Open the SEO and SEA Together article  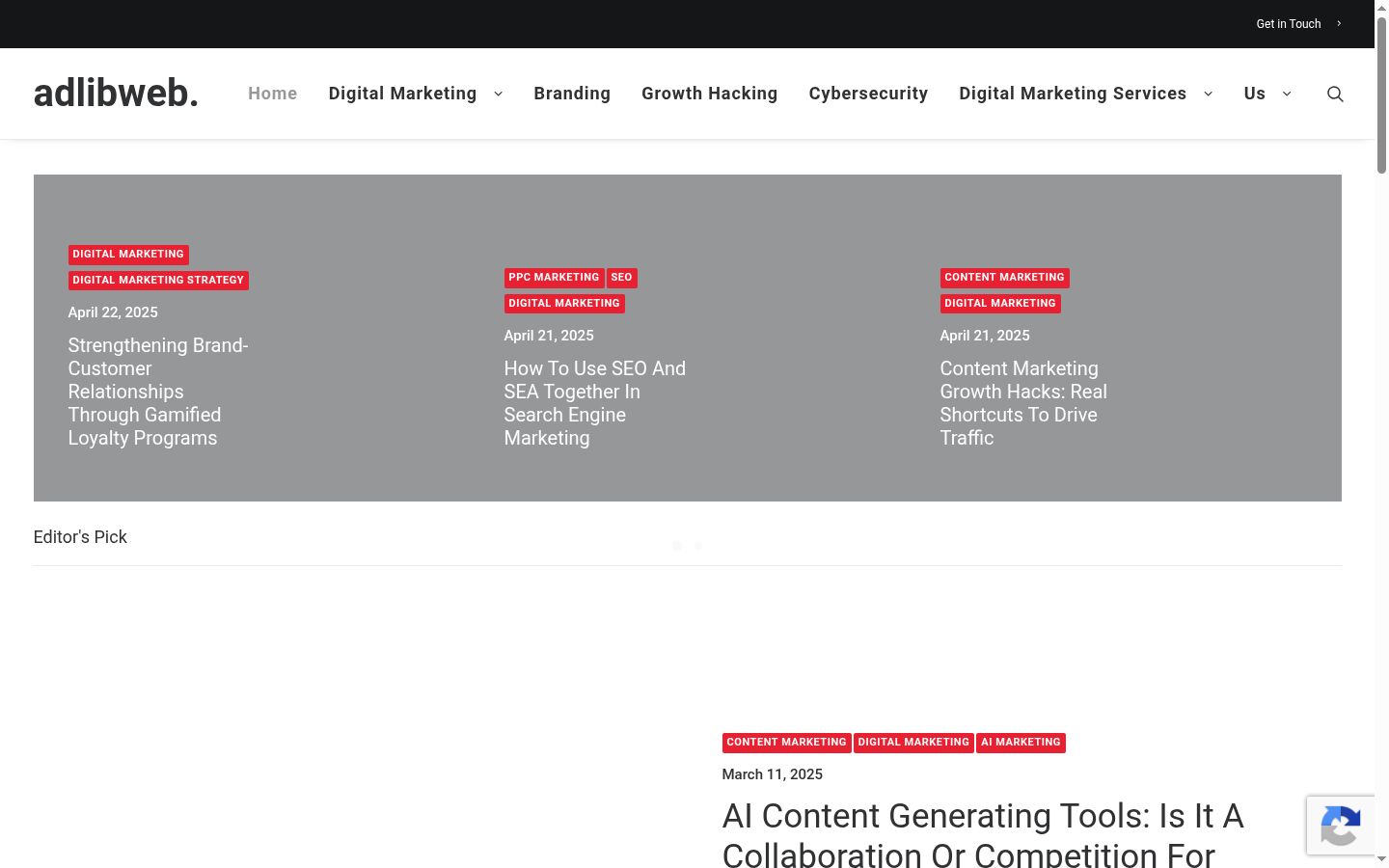[x=594, y=403]
